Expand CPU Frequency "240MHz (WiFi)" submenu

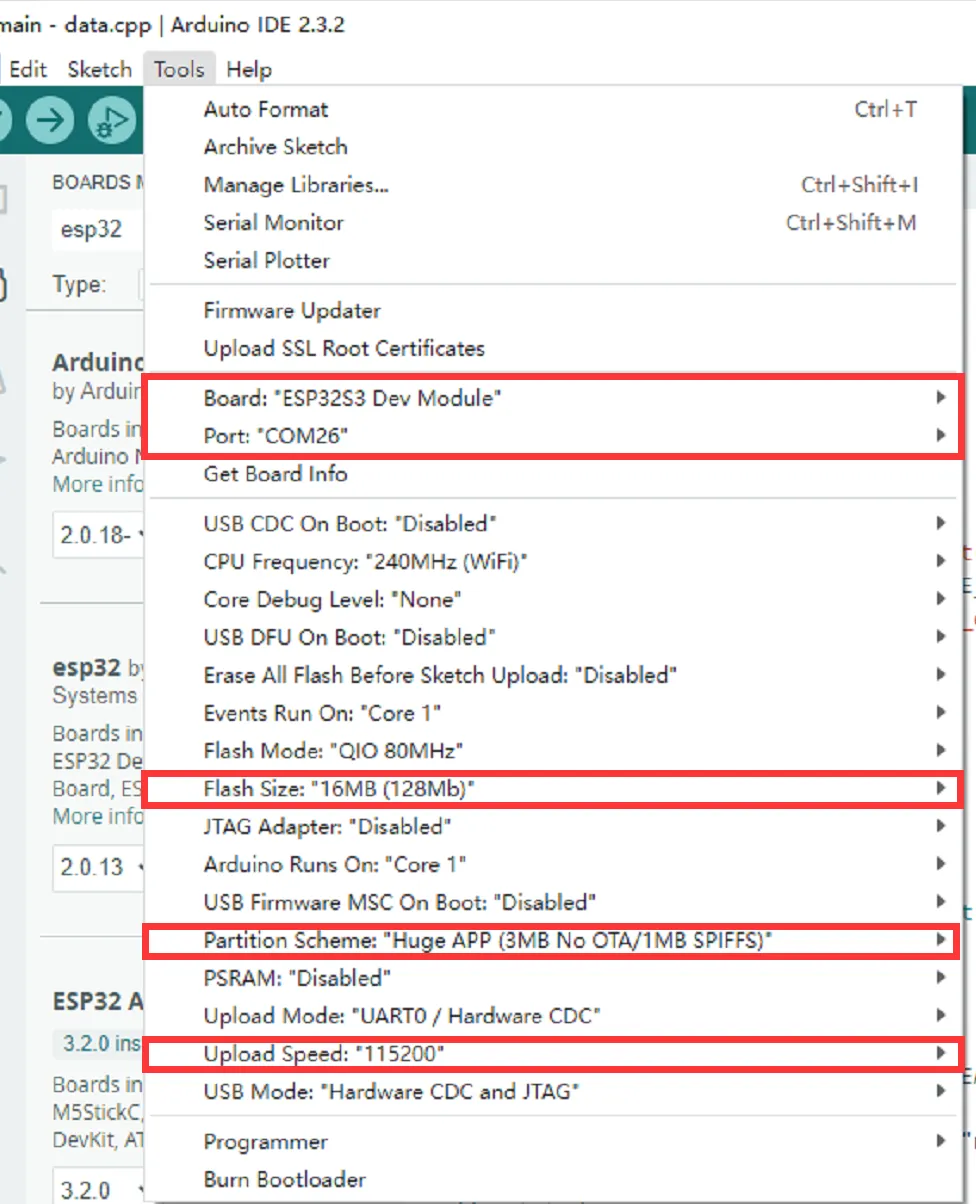tap(554, 561)
